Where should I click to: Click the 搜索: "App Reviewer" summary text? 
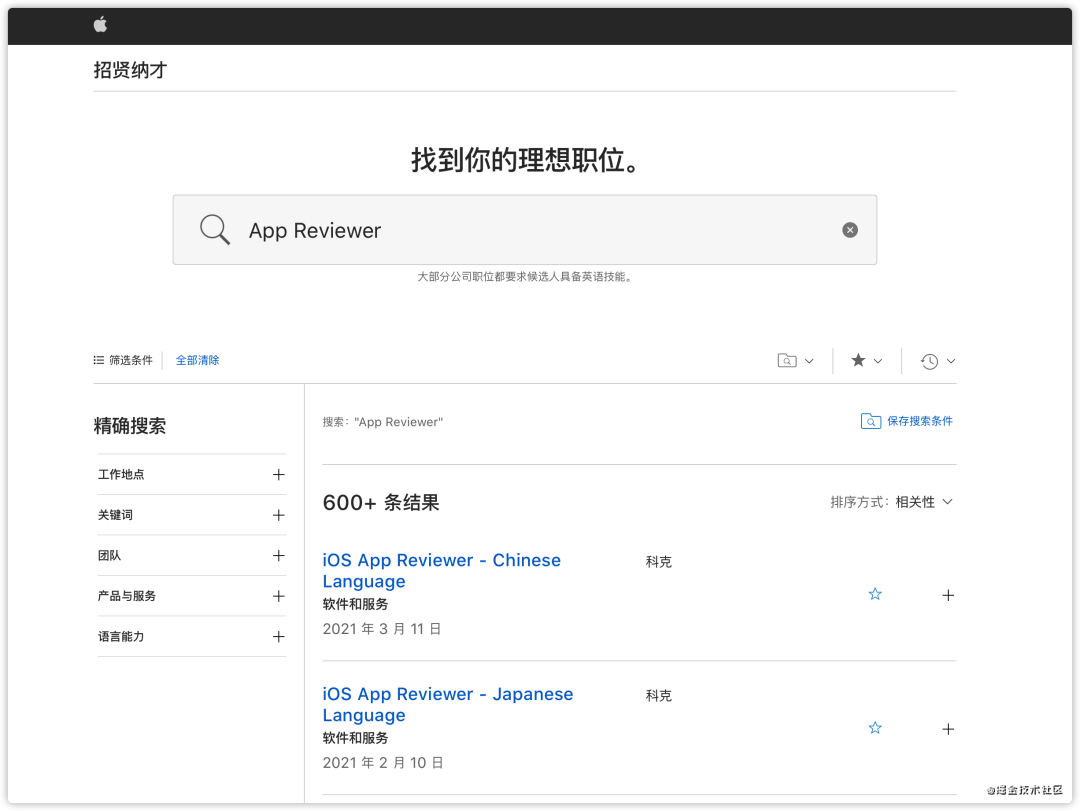click(x=383, y=422)
